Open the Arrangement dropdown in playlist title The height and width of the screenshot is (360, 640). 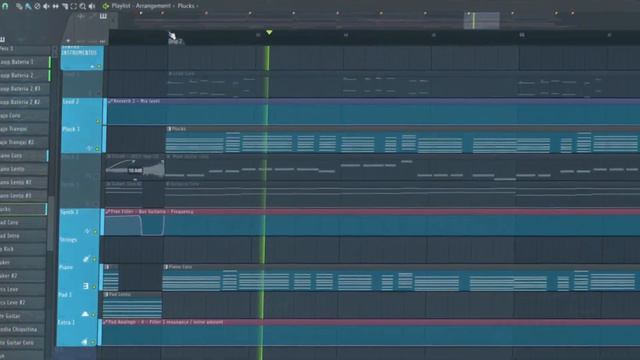point(153,6)
